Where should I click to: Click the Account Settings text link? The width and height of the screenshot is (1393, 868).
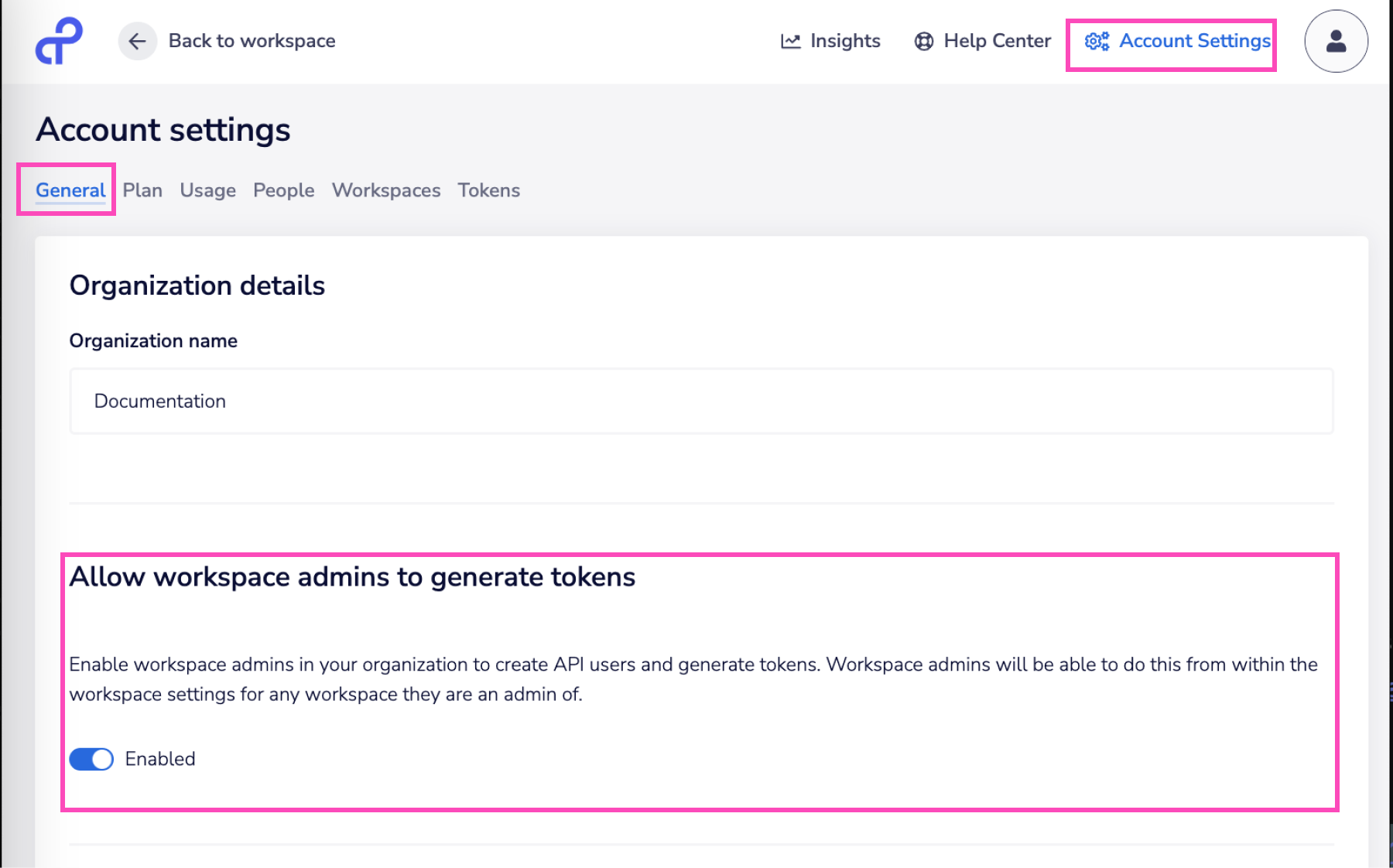(x=1194, y=41)
